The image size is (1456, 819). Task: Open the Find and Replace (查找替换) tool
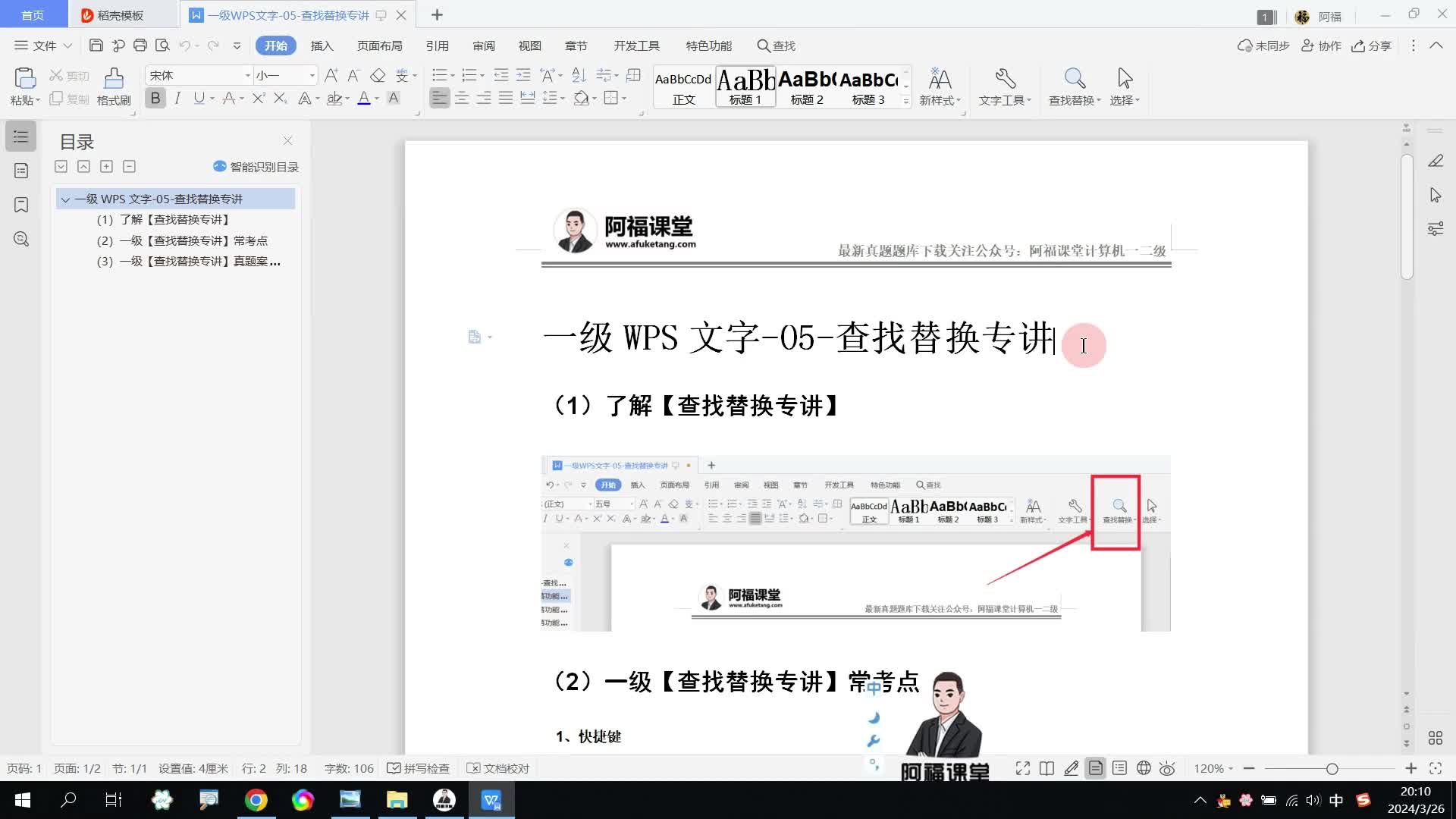[x=1074, y=79]
